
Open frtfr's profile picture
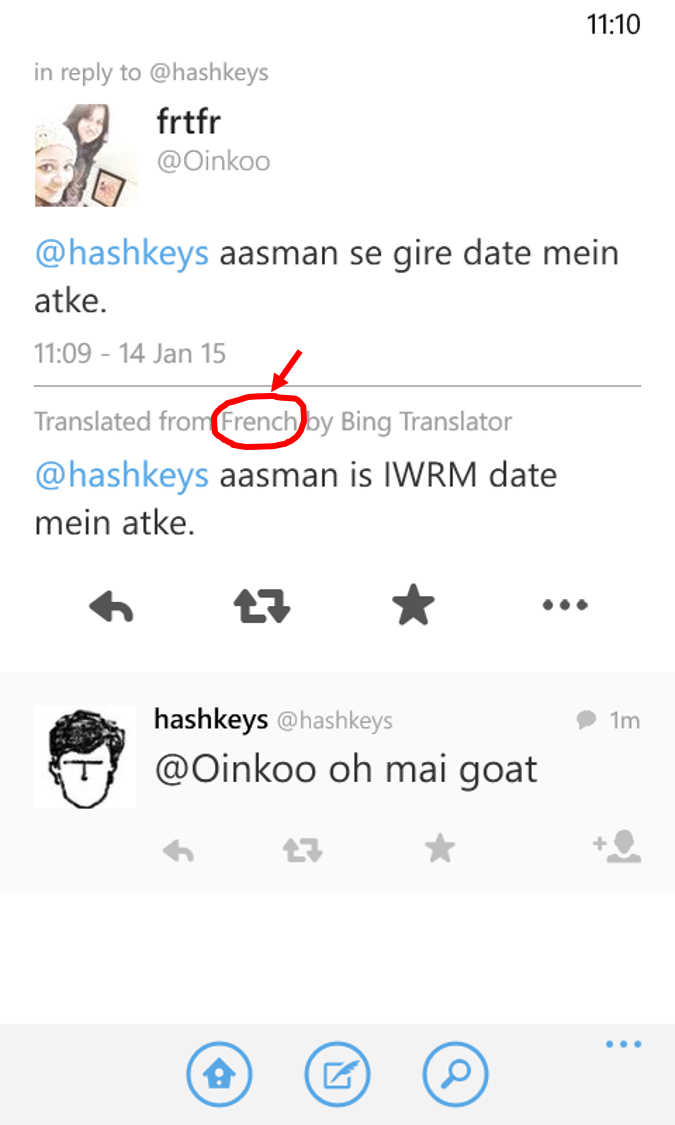85,156
